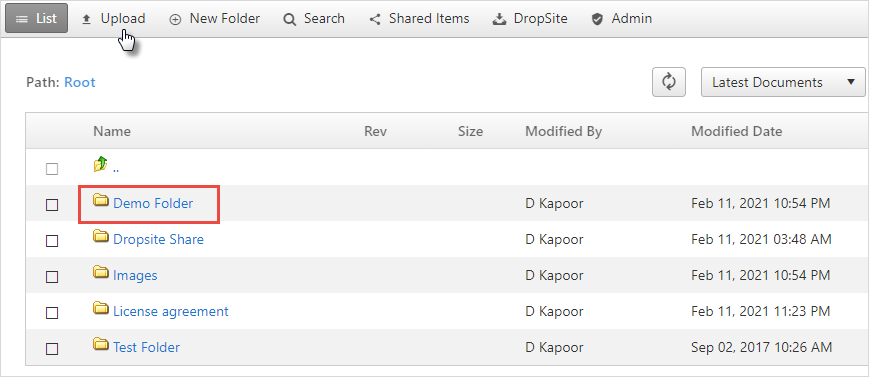Image resolution: width=869 pixels, height=377 pixels.
Task: Click the Dropsite Share folder icon
Action: (100, 236)
